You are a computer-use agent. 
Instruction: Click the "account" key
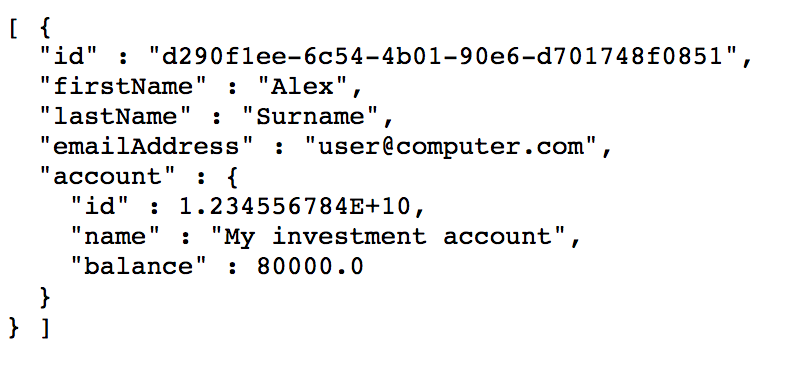point(109,176)
